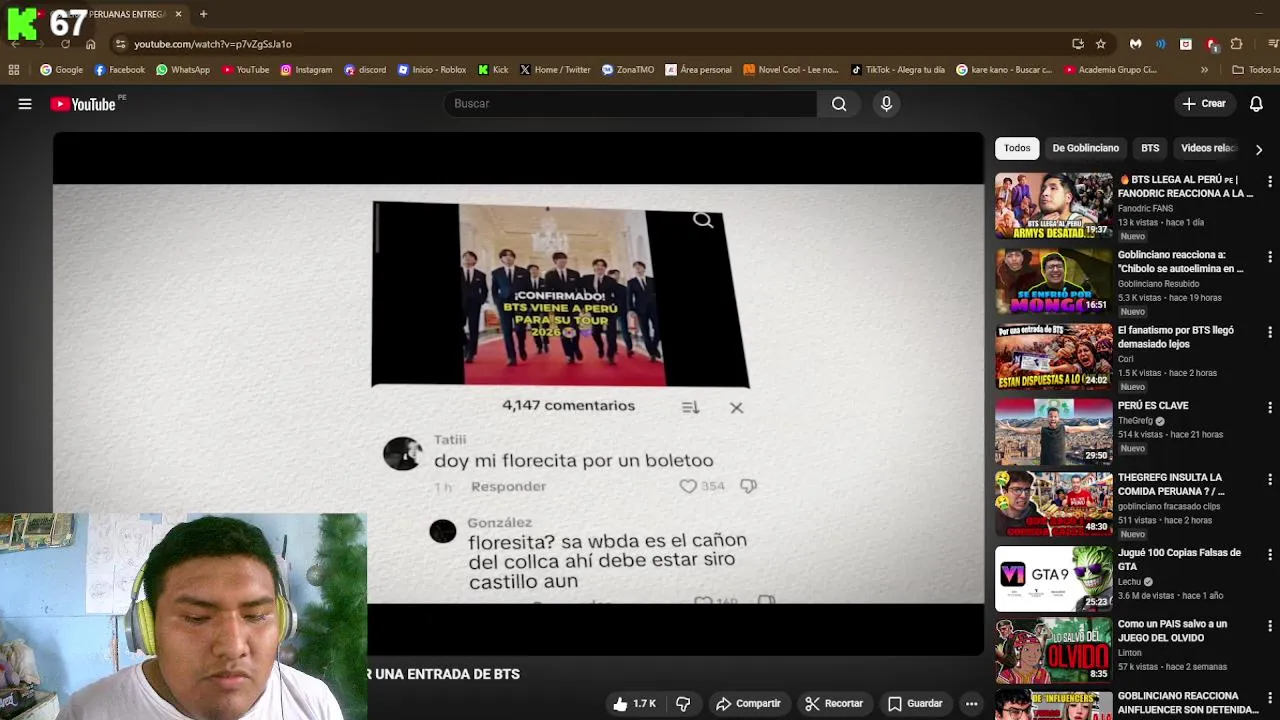Open the YouTube bookmark
This screenshot has height=720, width=1280.
[x=246, y=70]
